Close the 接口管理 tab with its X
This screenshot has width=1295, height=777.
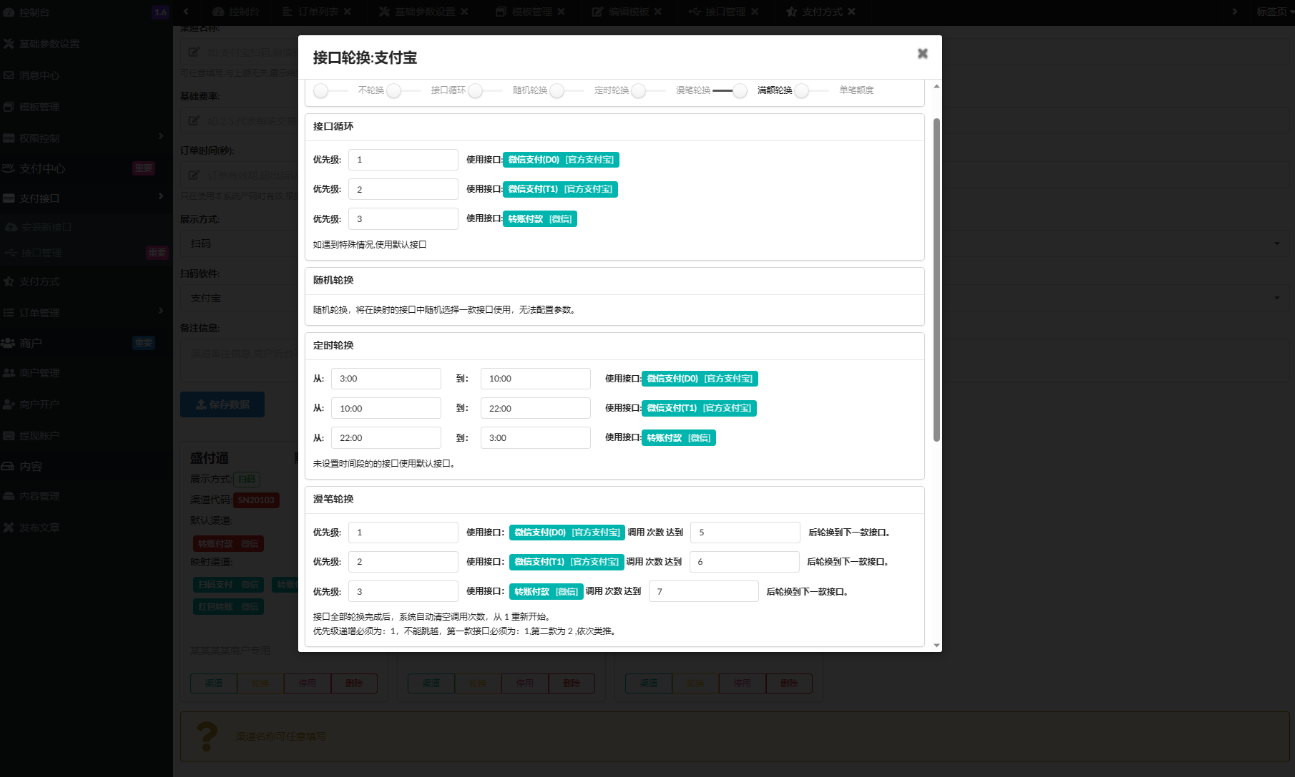(754, 12)
